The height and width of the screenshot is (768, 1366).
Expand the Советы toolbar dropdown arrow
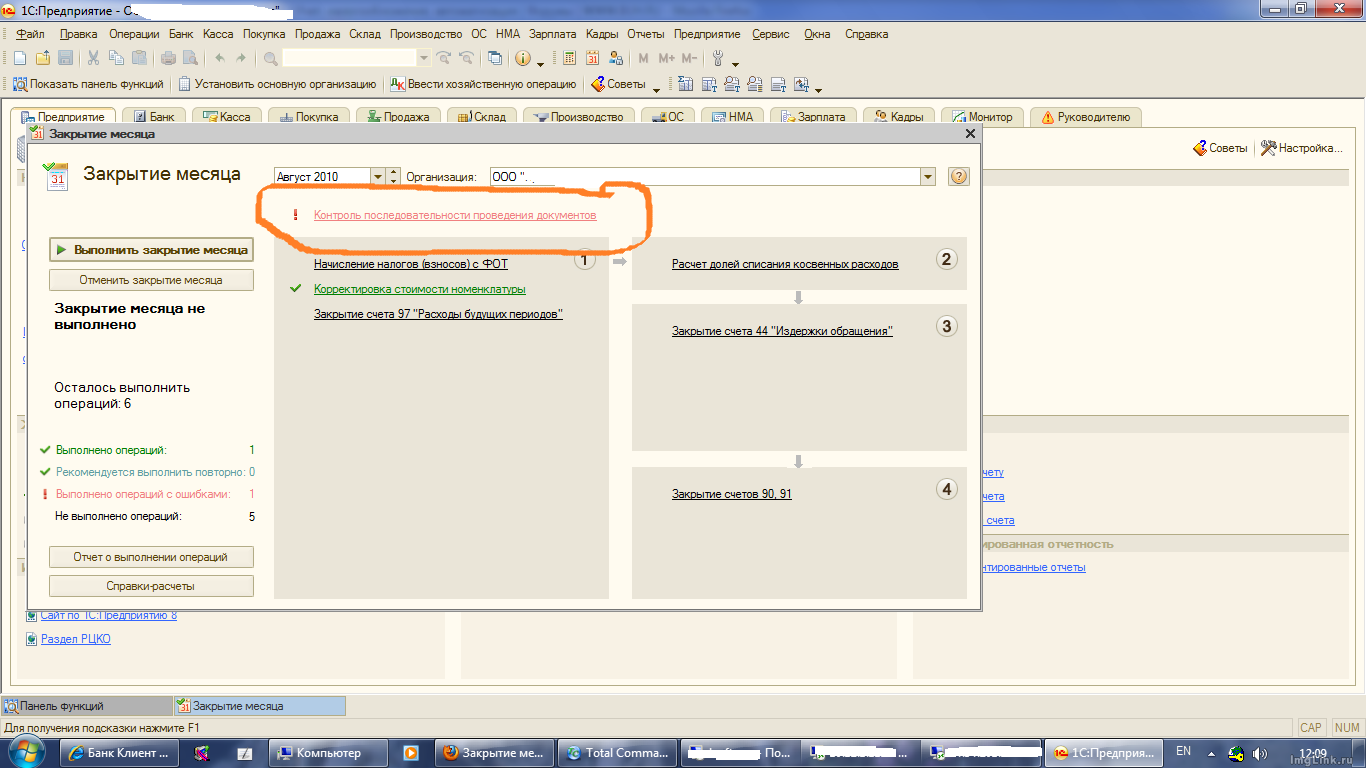click(x=656, y=86)
